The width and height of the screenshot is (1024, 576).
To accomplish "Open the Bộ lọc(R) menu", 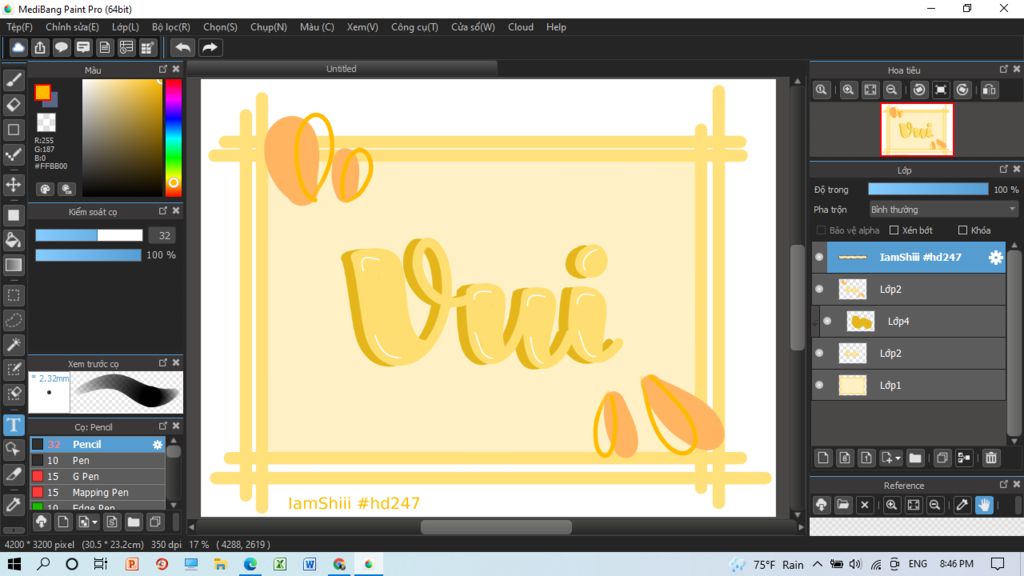I will click(171, 27).
